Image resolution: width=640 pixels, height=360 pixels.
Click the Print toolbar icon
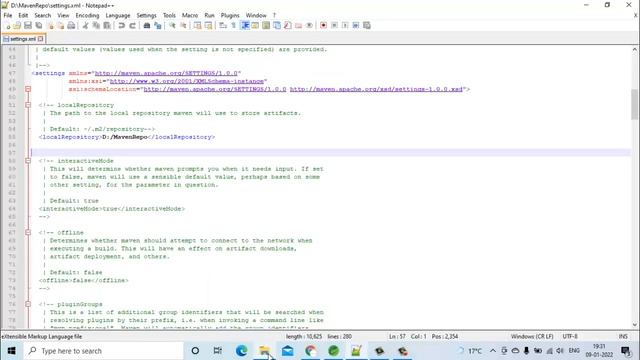click(x=71, y=25)
